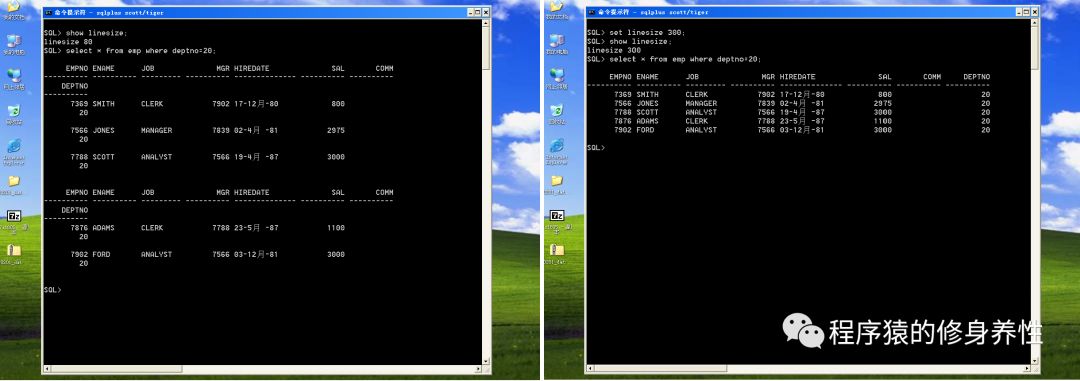The image size is (1080, 381).
Task: Open My Computer icon beside linesize 80 window
Action: (x=14, y=40)
